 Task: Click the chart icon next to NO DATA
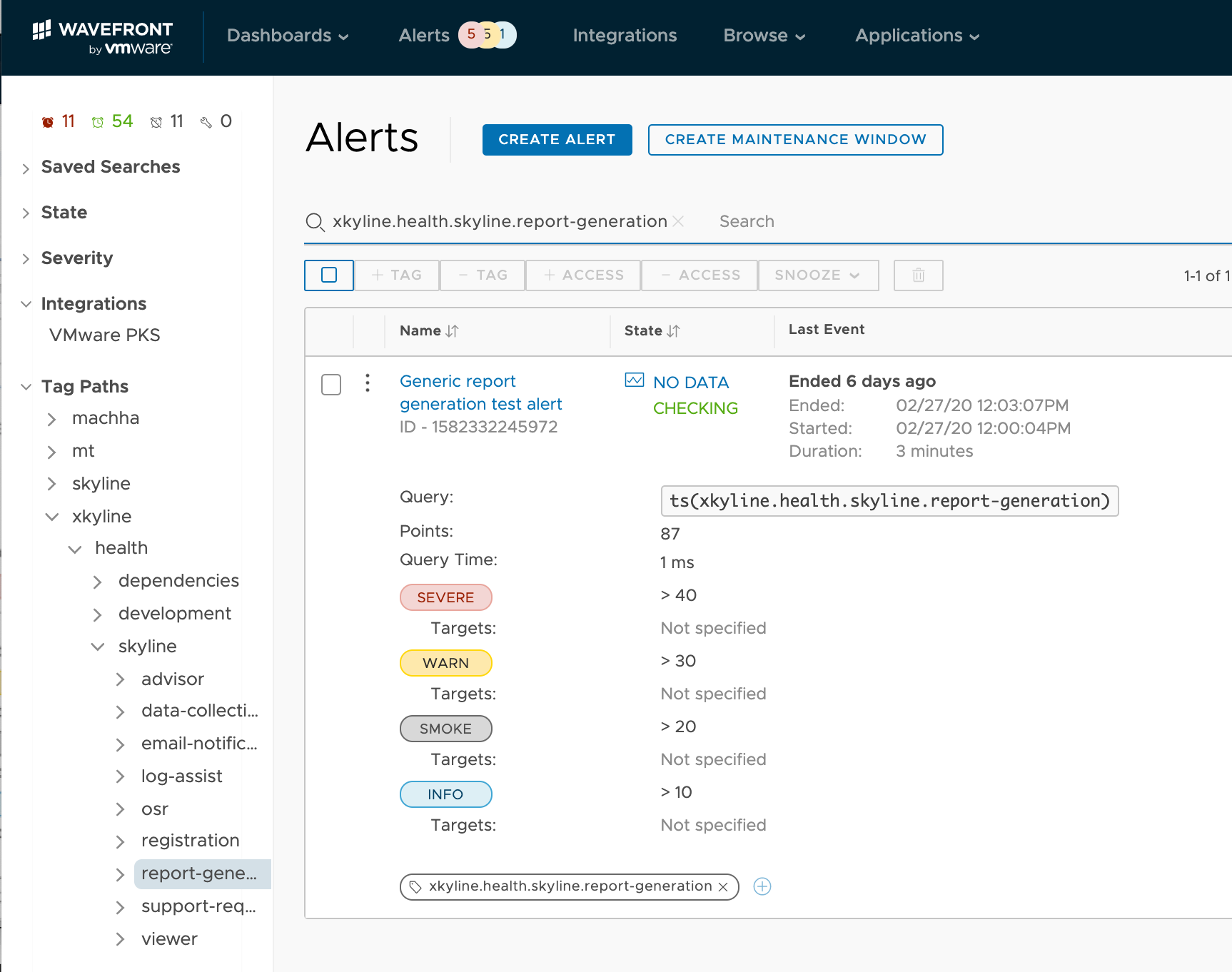[x=634, y=380]
